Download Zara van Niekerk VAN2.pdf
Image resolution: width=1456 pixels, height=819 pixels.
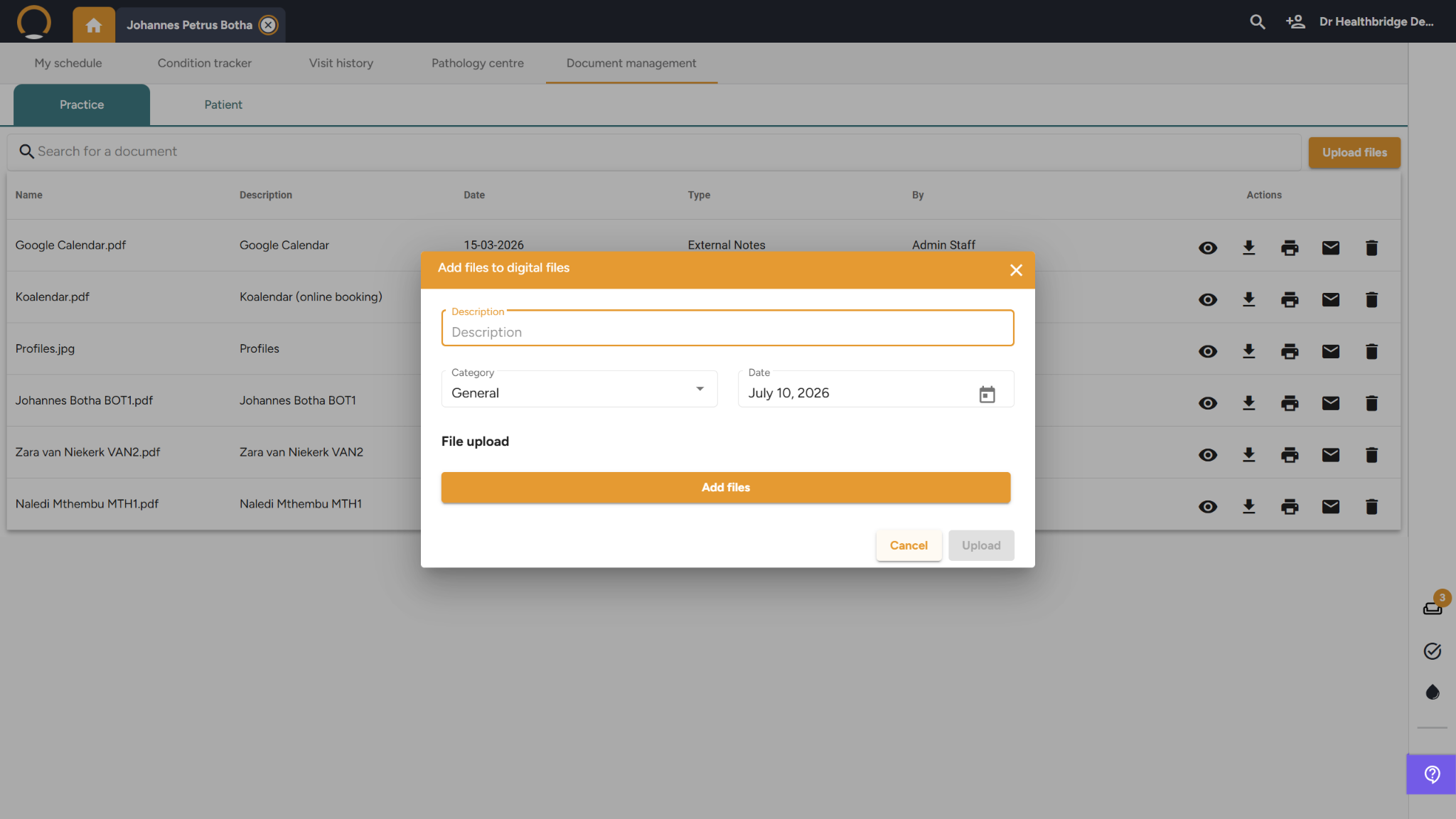[x=1249, y=456]
